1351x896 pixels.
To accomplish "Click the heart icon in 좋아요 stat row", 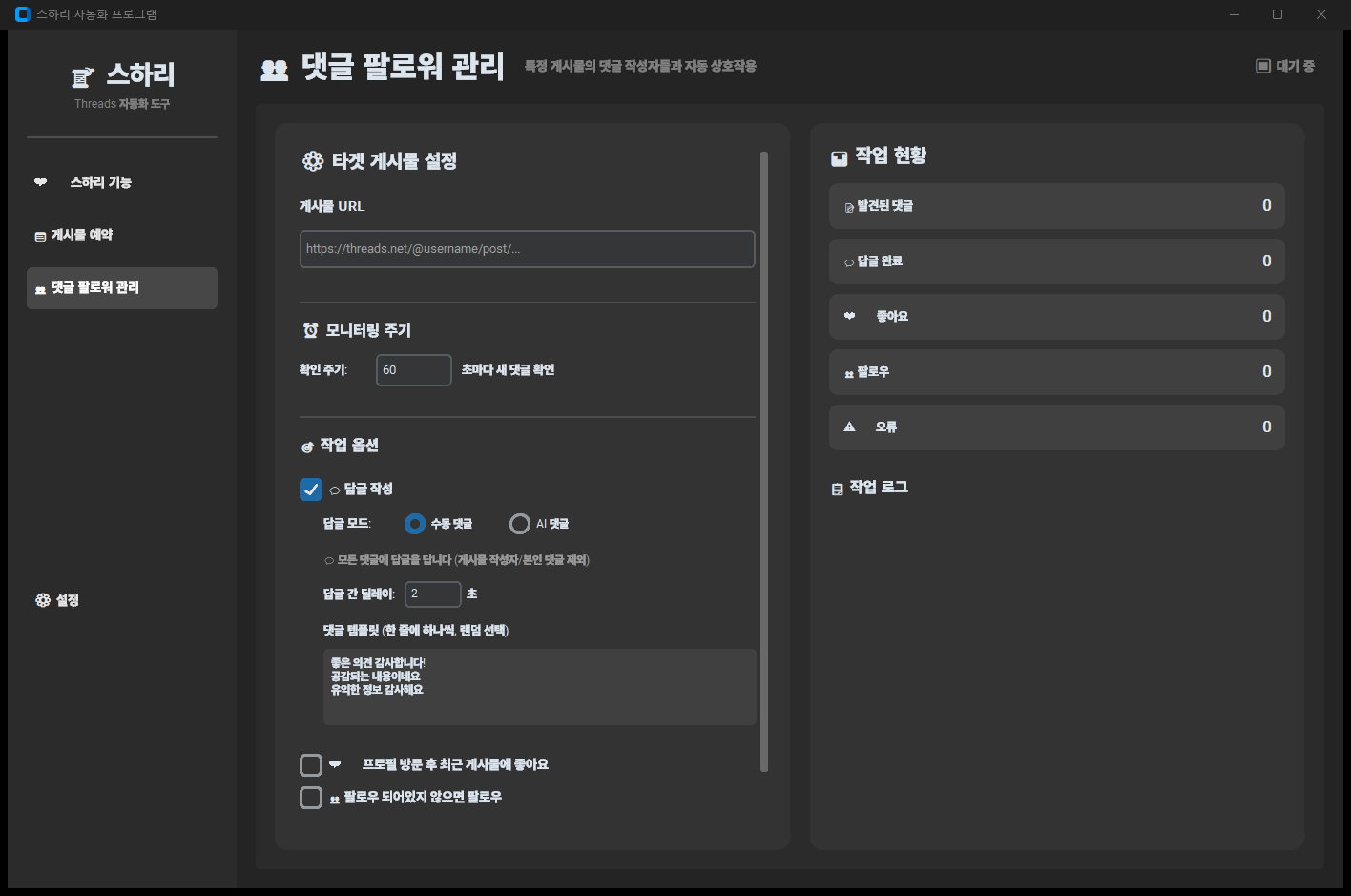I will (850, 316).
